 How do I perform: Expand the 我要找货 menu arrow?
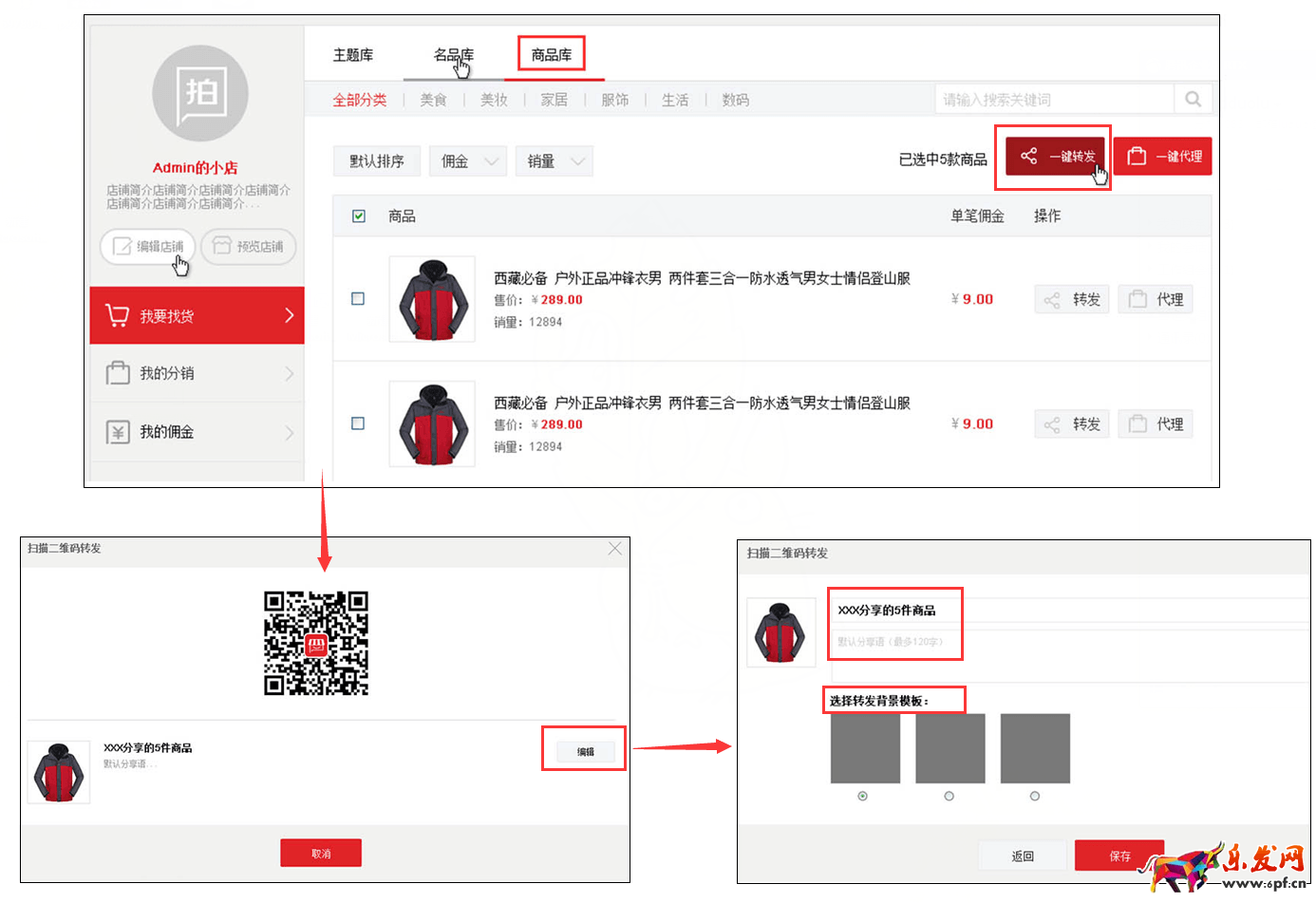click(x=290, y=315)
